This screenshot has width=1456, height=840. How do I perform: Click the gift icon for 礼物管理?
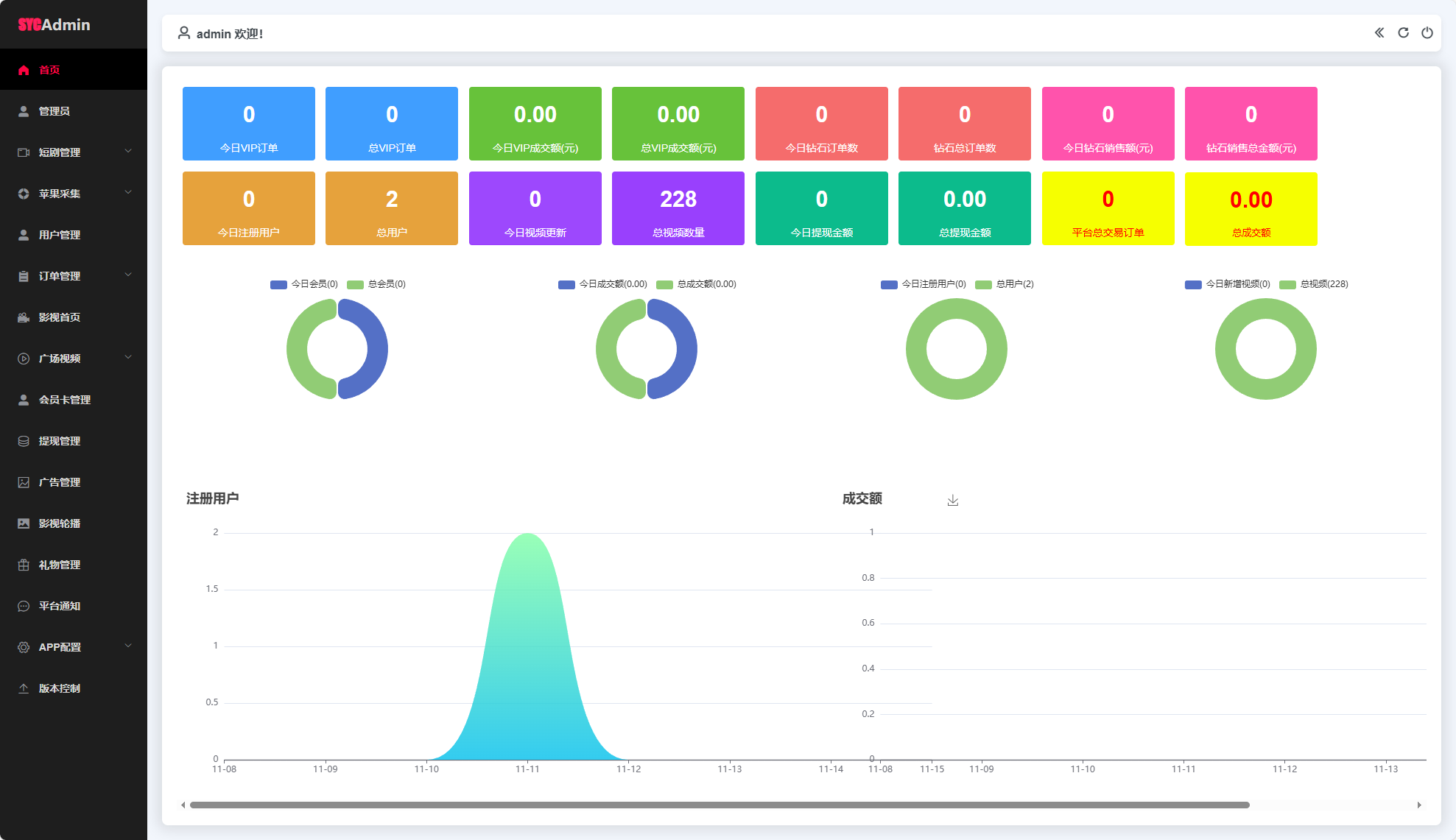tap(24, 565)
